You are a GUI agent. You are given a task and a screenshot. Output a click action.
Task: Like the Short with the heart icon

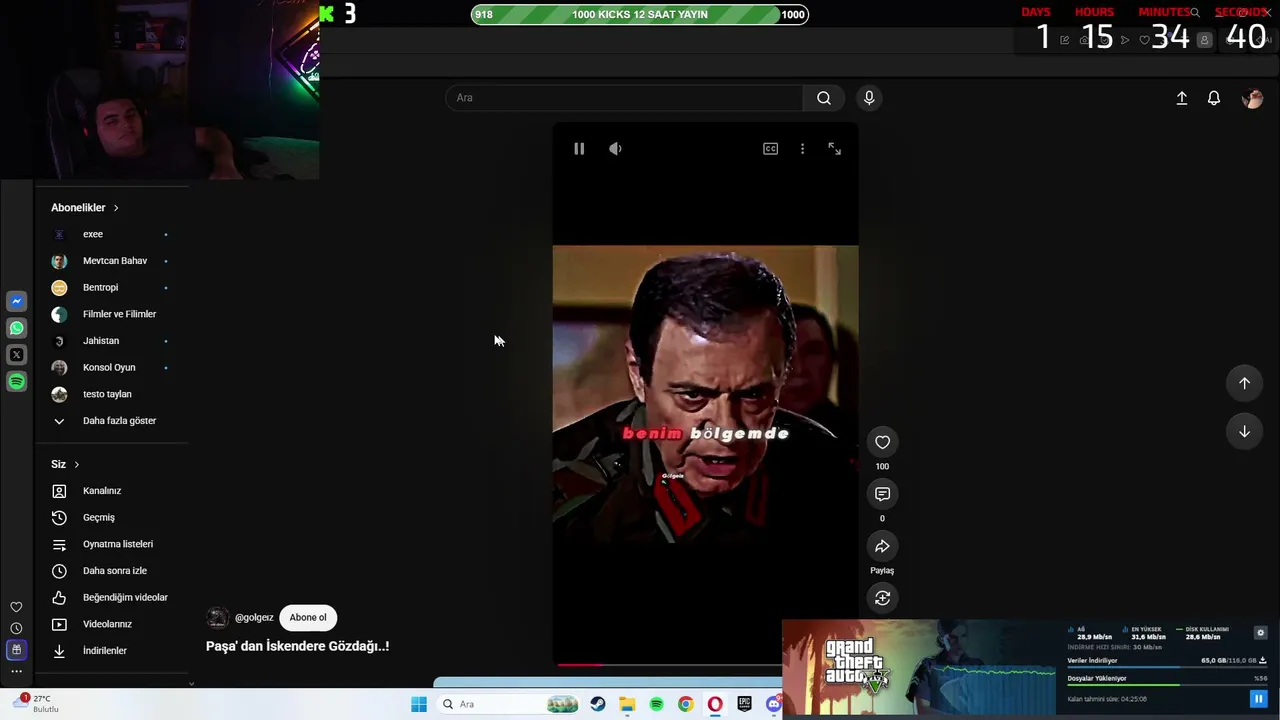pyautogui.click(x=882, y=442)
